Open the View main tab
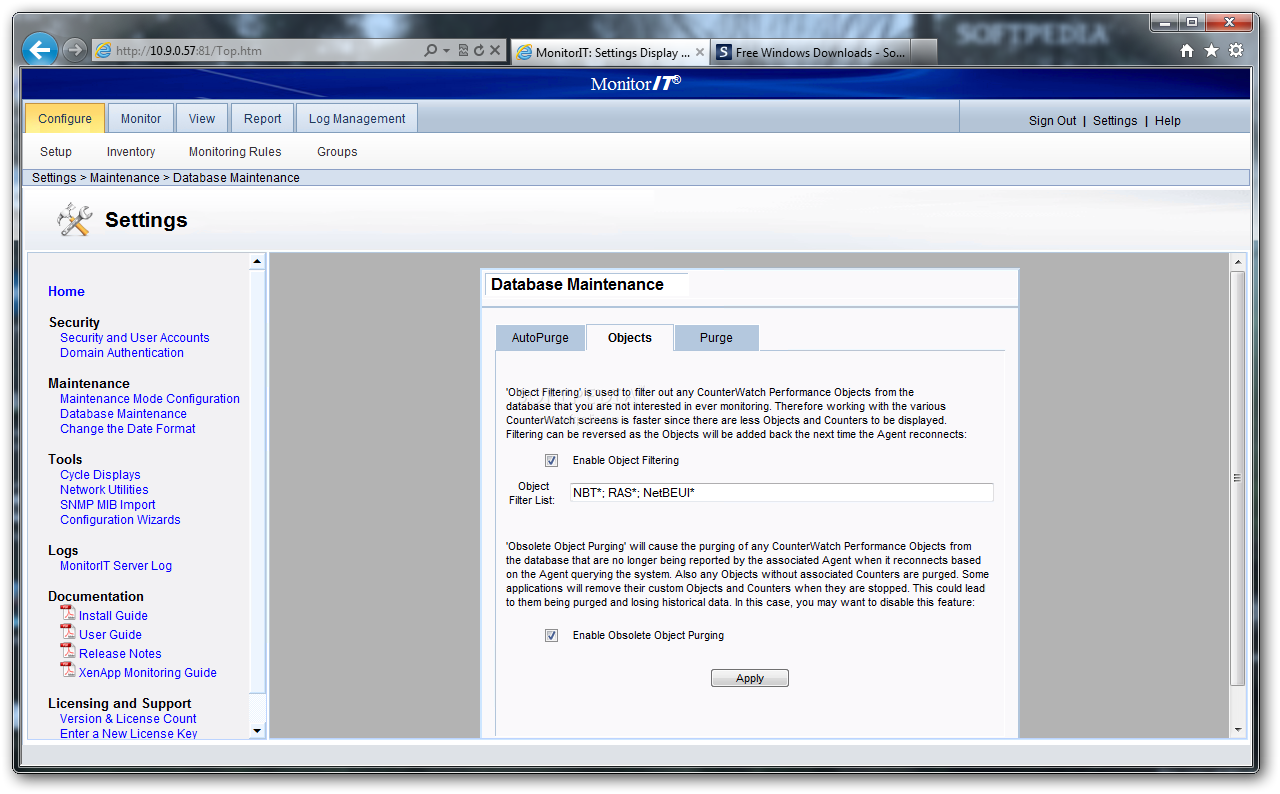Image resolution: width=1280 pixels, height=794 pixels. point(202,119)
